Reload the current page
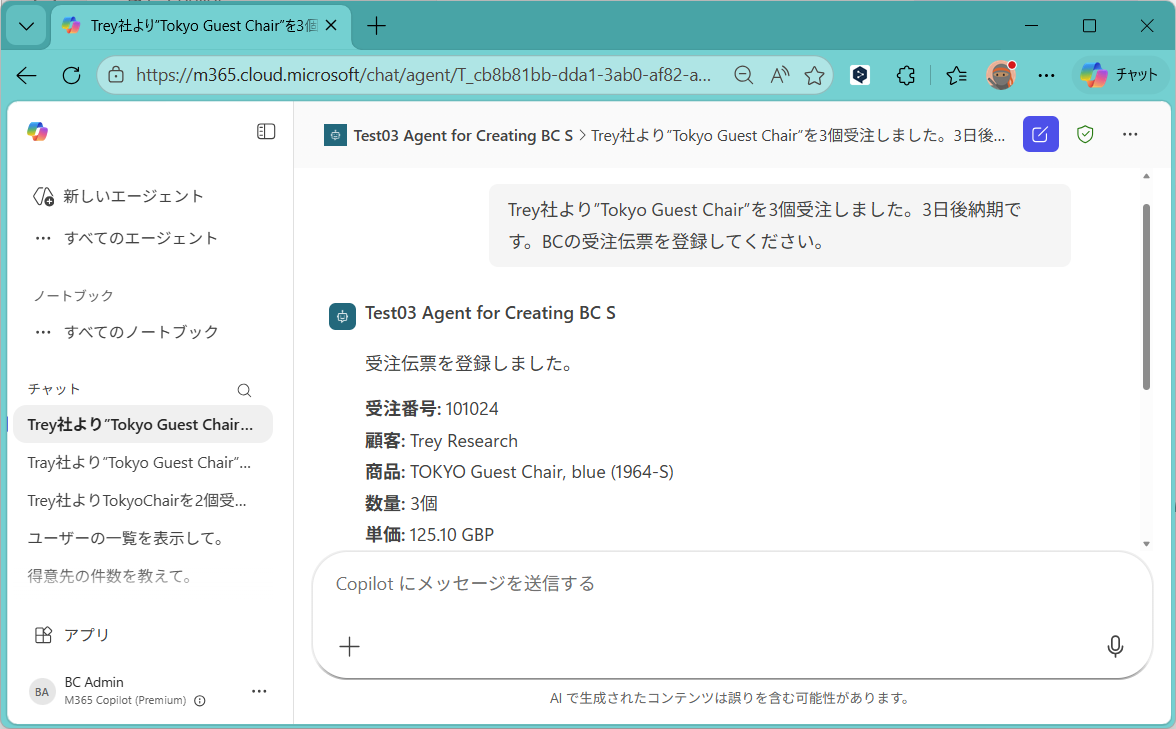The image size is (1176, 729). 71,75
